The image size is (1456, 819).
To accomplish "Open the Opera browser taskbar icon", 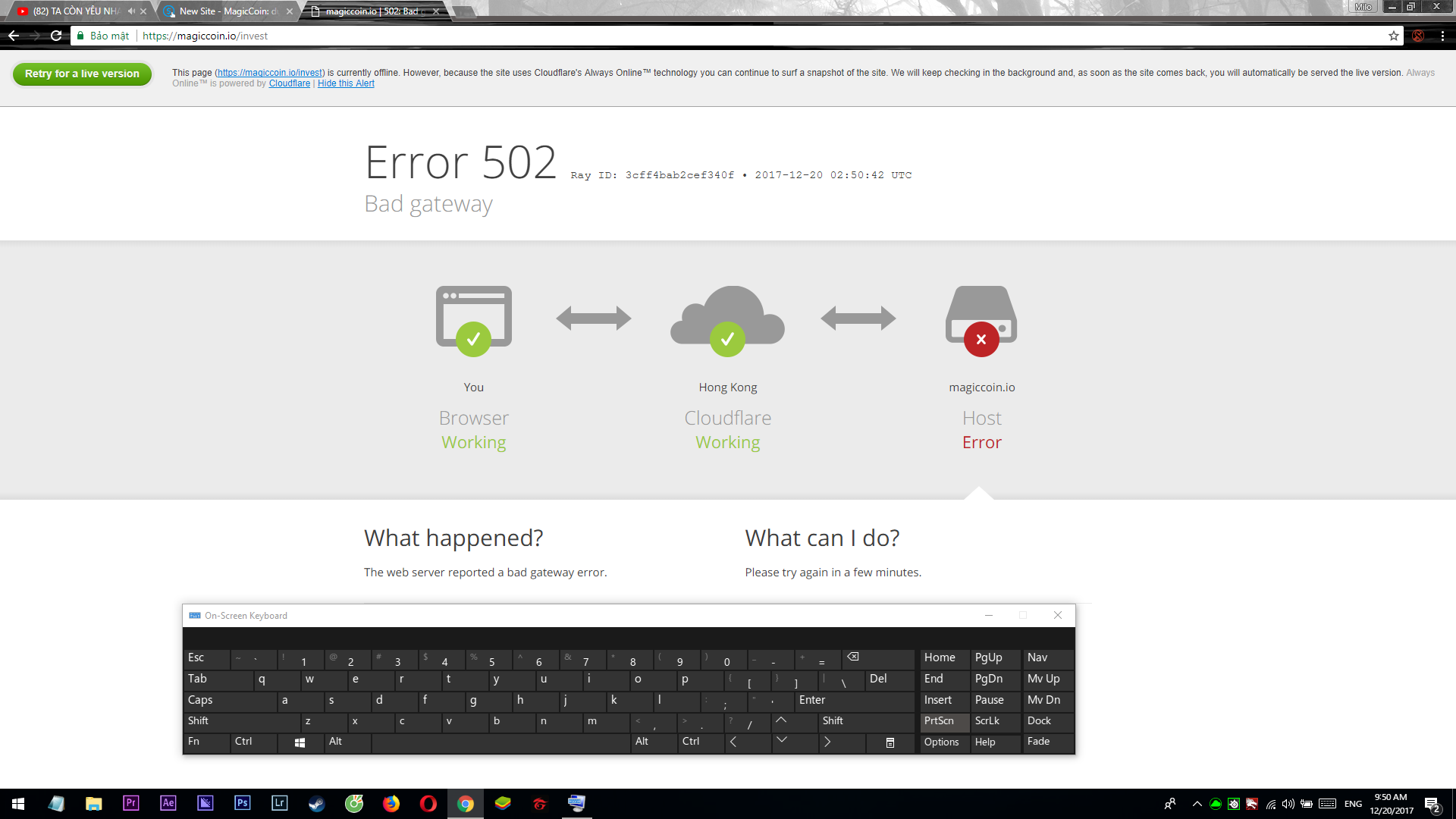I will pos(428,803).
